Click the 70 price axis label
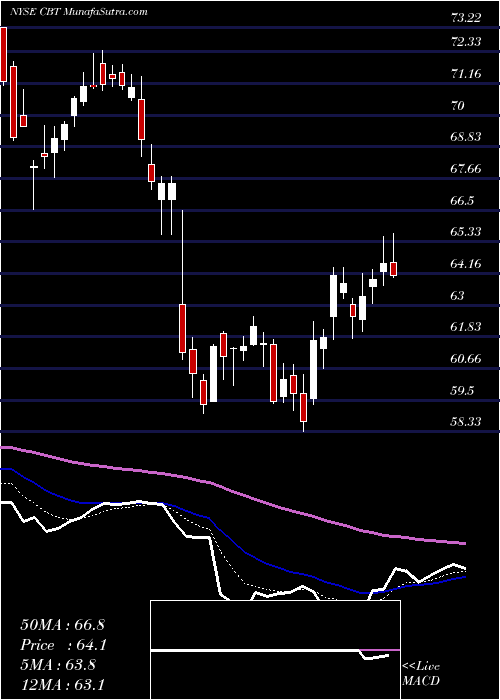 tap(458, 105)
